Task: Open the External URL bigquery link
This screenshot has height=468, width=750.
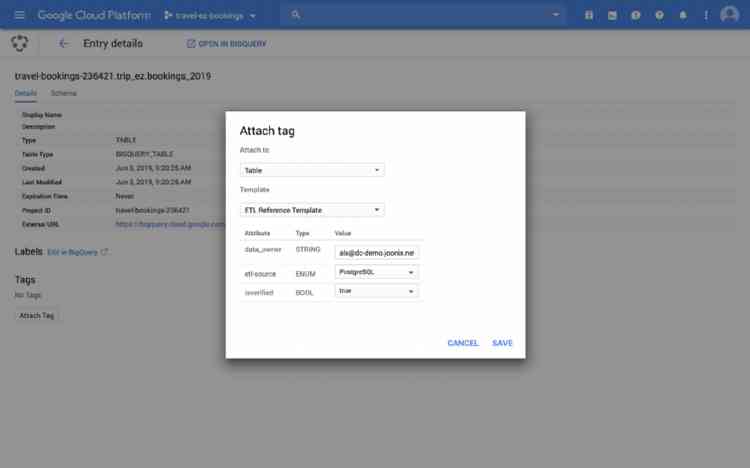Action: tap(170, 224)
